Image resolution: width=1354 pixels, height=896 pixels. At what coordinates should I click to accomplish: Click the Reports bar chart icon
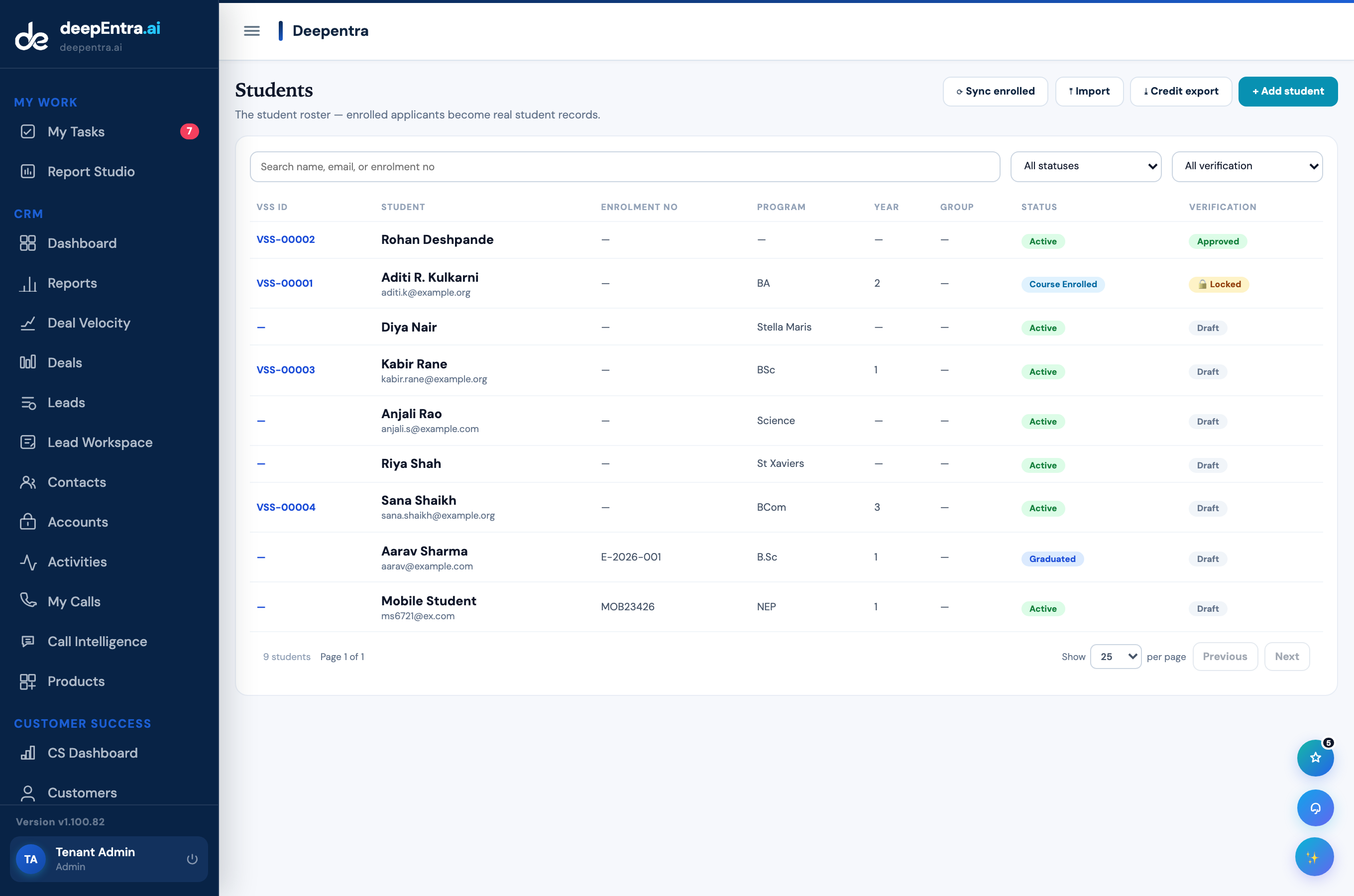tap(28, 283)
